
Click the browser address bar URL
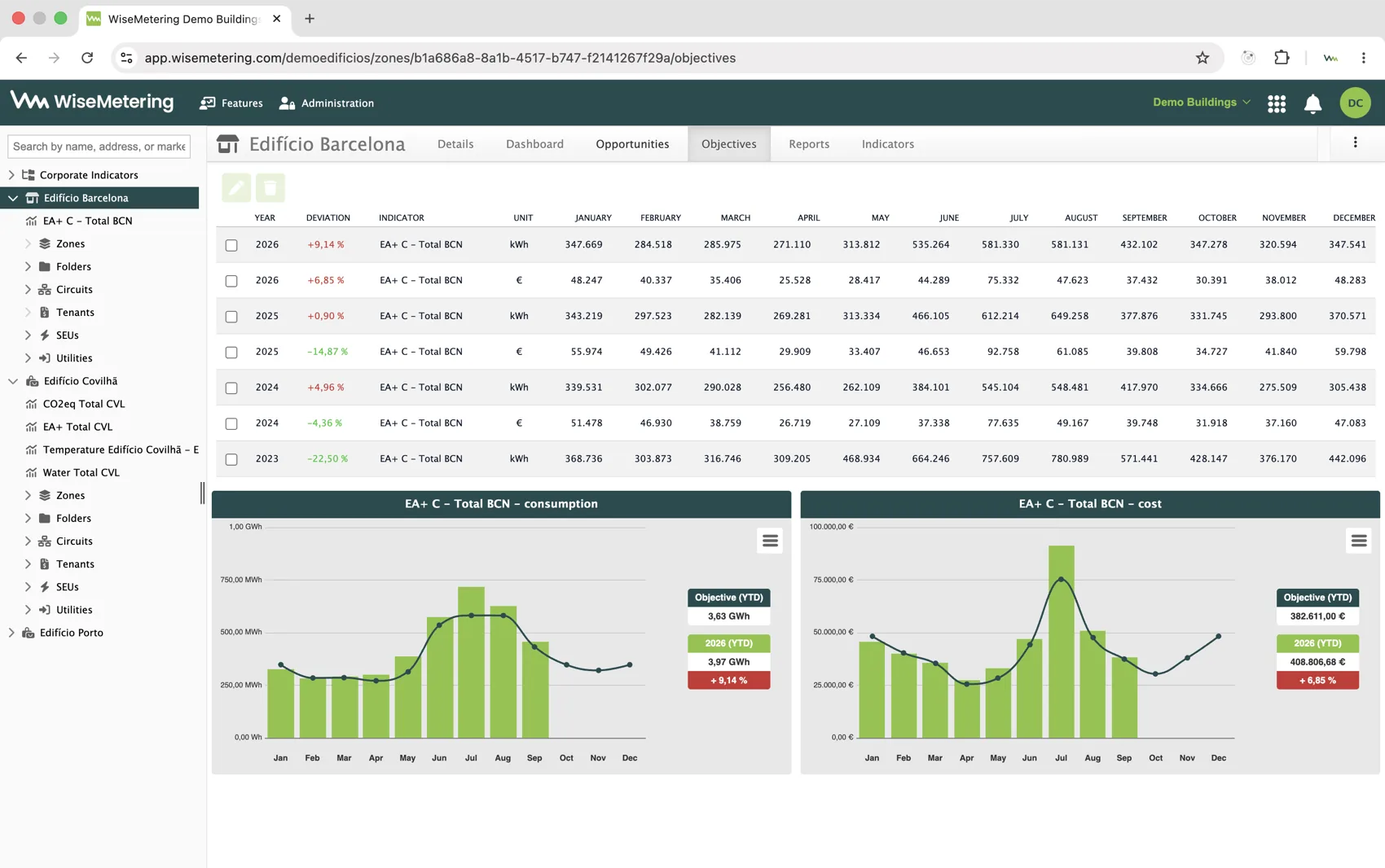(x=440, y=58)
